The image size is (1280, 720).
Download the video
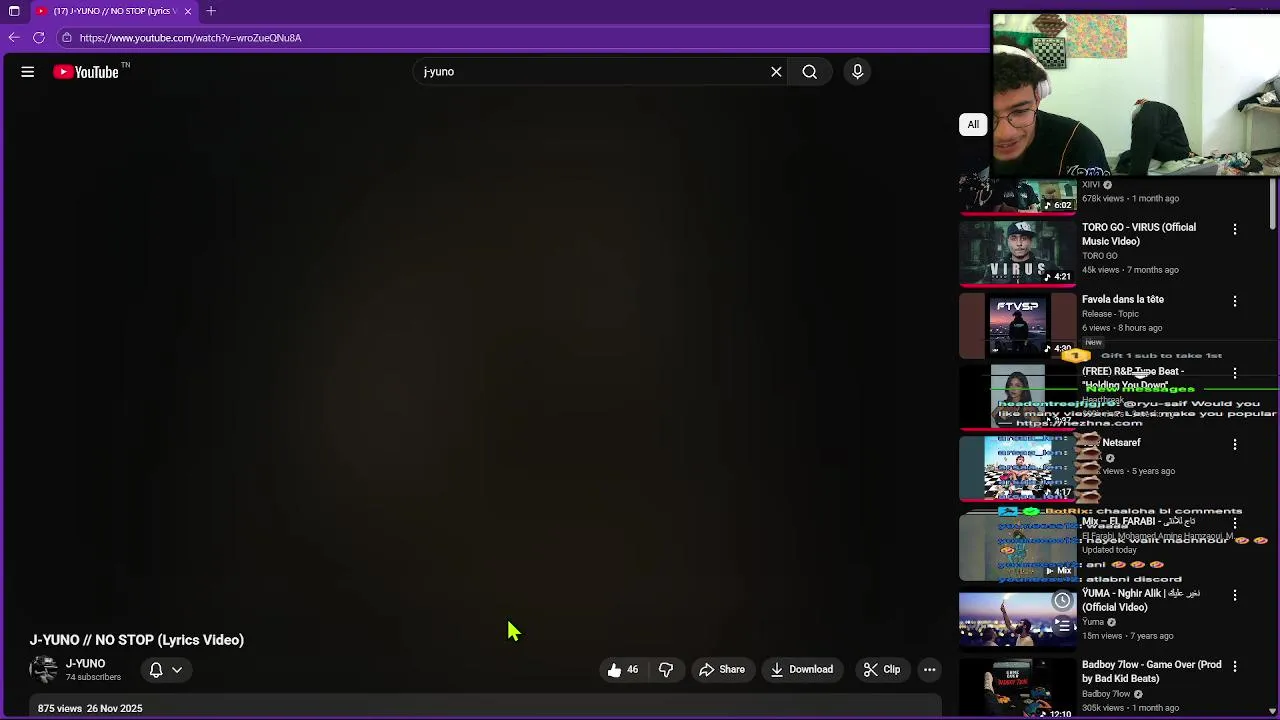click(x=802, y=670)
